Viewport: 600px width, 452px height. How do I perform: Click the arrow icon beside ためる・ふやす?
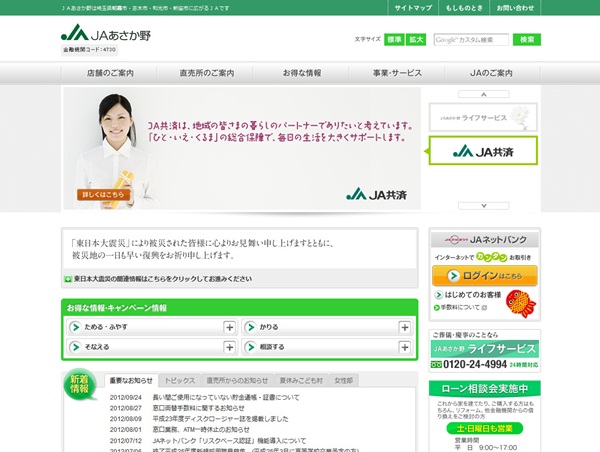click(x=75, y=327)
